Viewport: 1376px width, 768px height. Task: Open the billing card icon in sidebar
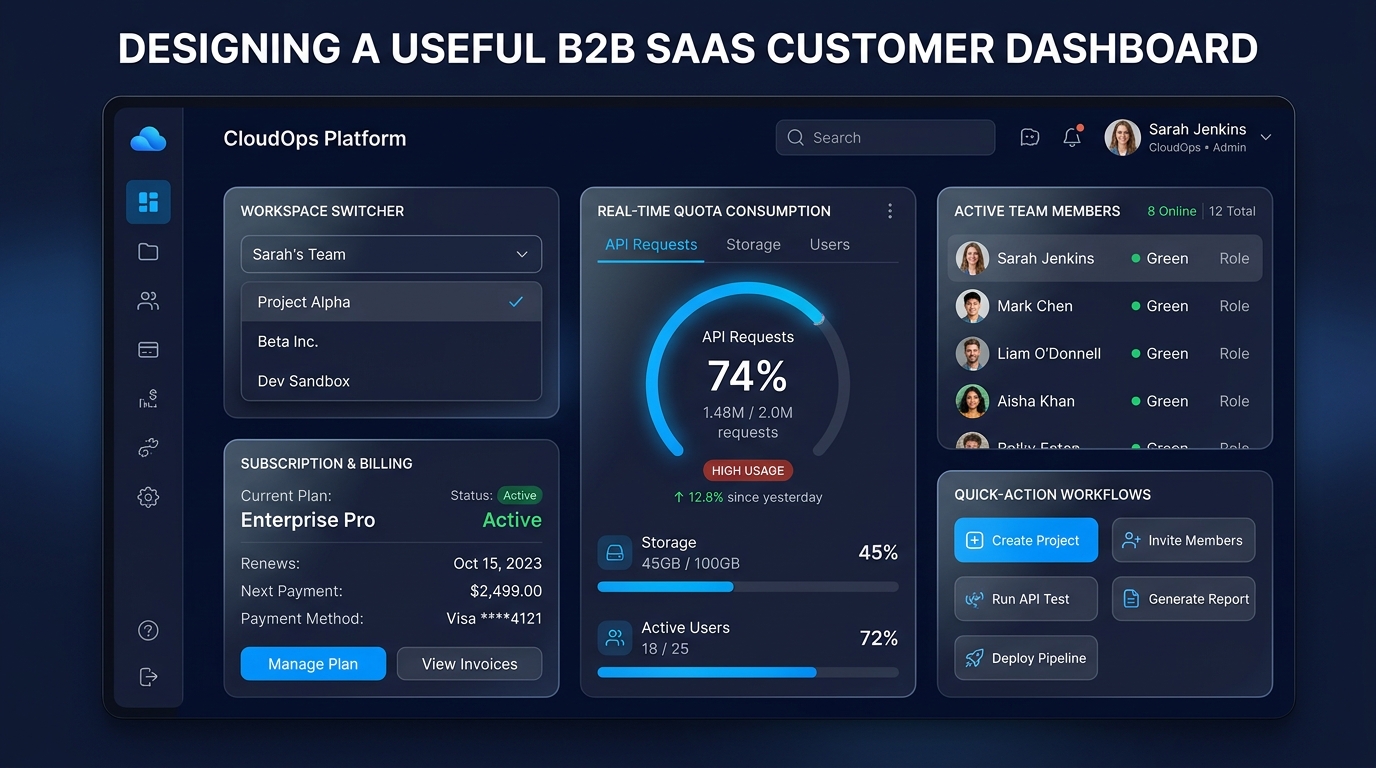click(148, 350)
